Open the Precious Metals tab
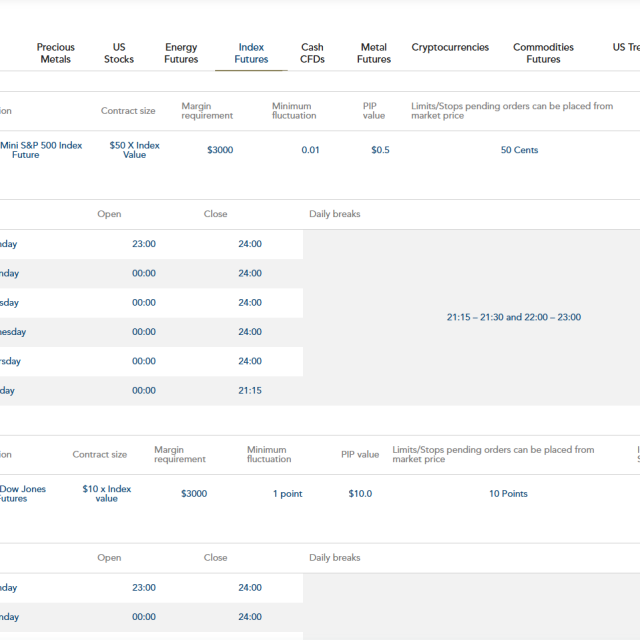The height and width of the screenshot is (640, 640). (56, 53)
